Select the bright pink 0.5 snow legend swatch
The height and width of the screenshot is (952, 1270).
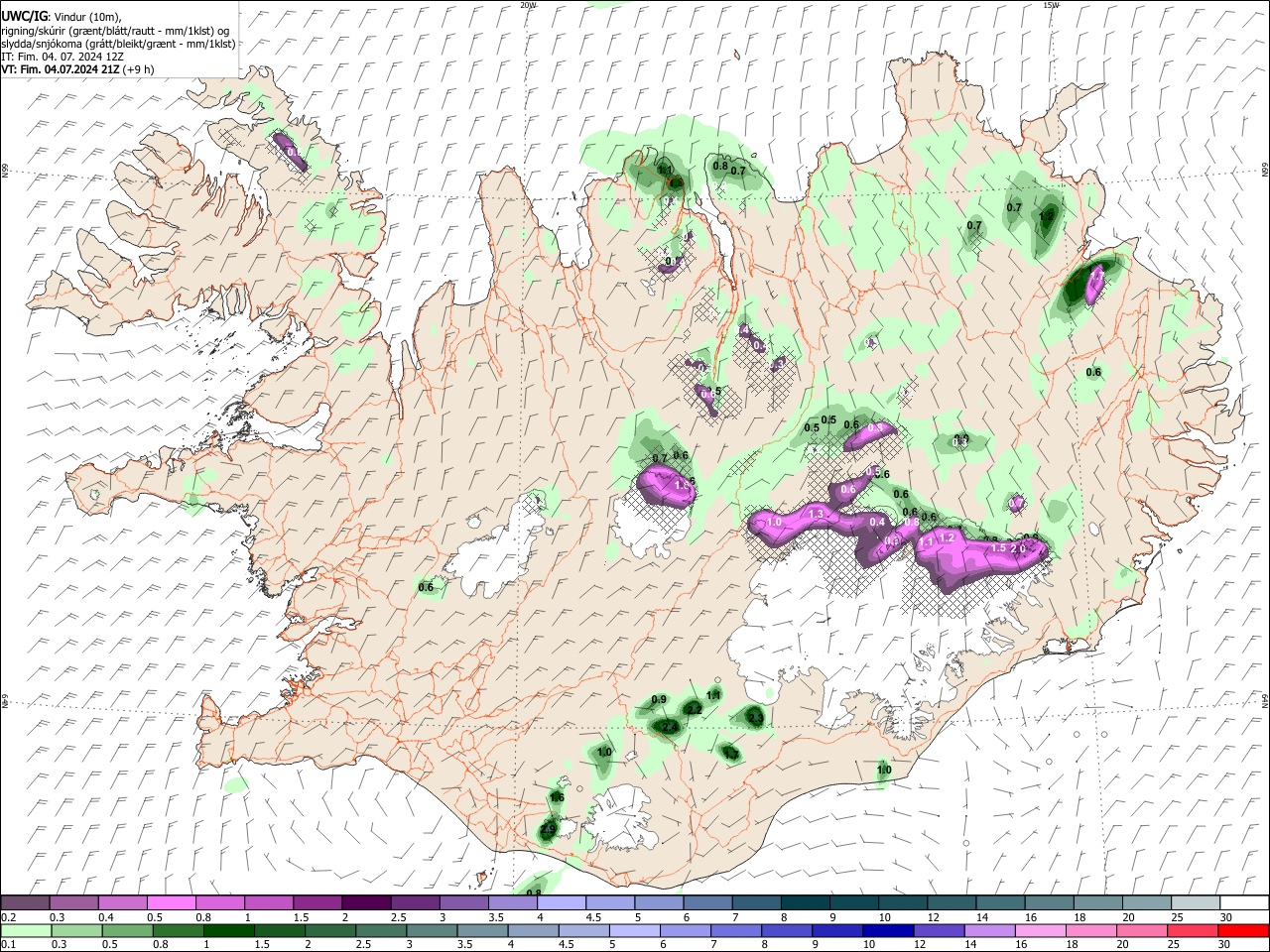pyautogui.click(x=171, y=902)
